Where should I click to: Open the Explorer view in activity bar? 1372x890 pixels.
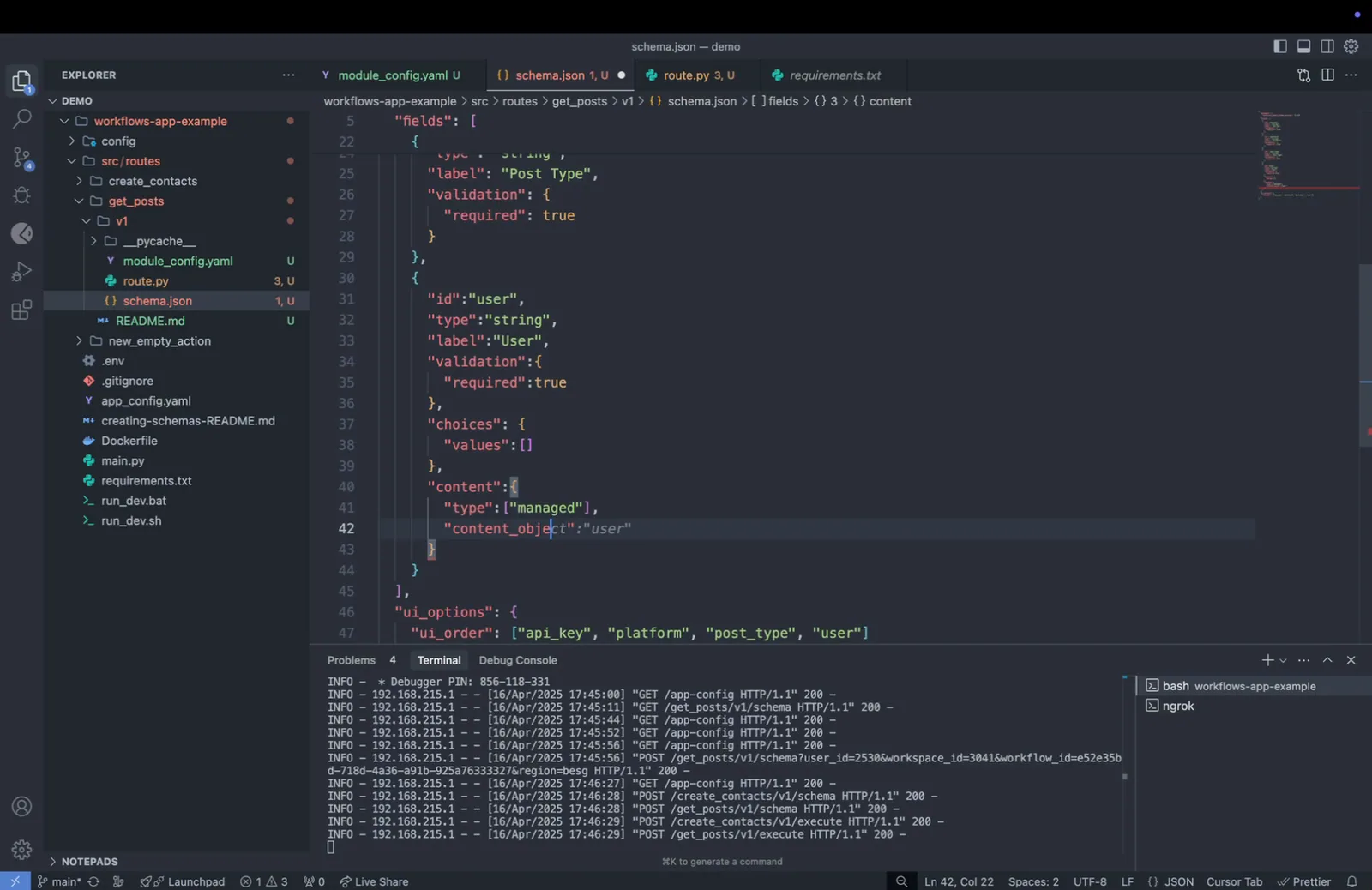coord(21,81)
